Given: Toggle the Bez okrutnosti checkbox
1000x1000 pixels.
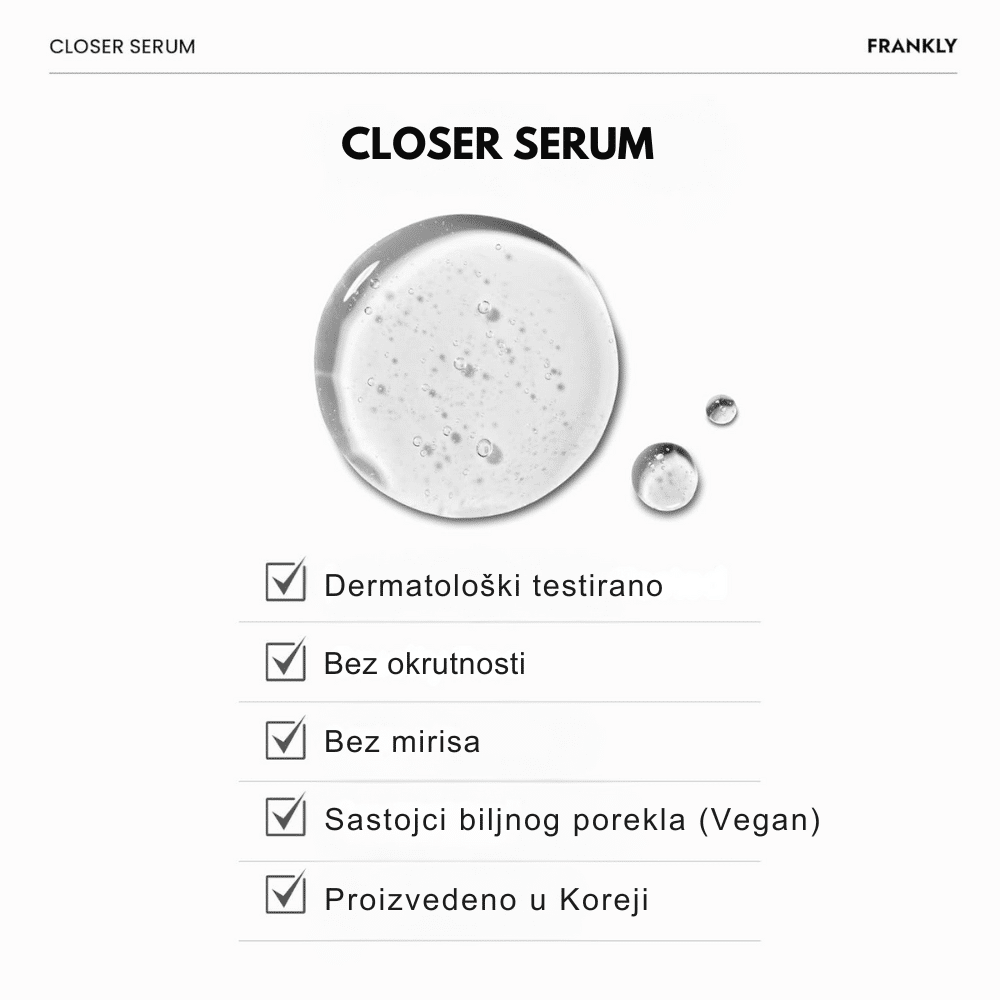Looking at the screenshot, I should click(285, 662).
